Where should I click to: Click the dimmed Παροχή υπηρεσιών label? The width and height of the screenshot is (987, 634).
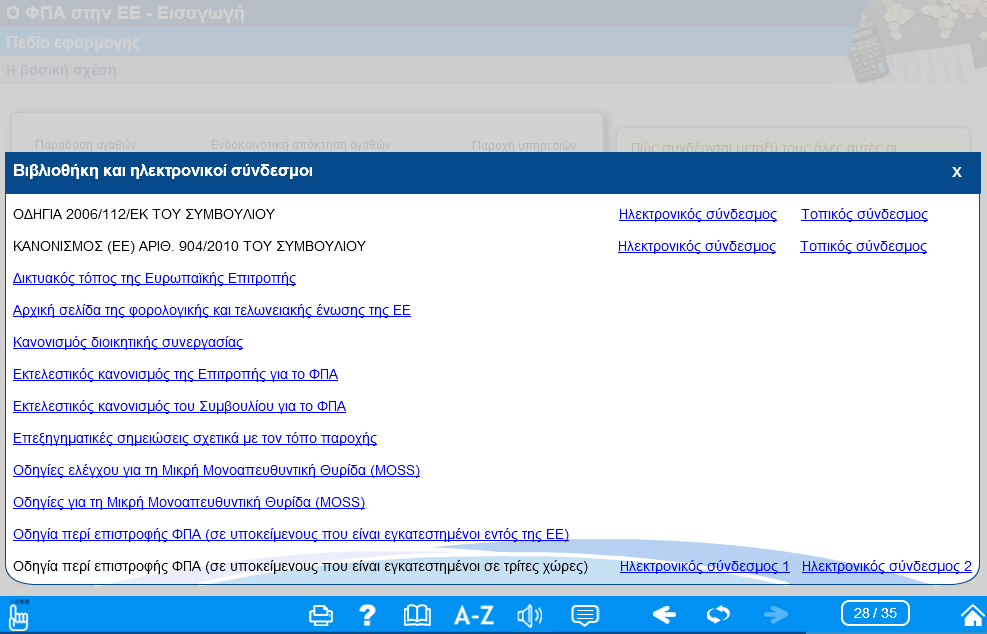[x=524, y=145]
